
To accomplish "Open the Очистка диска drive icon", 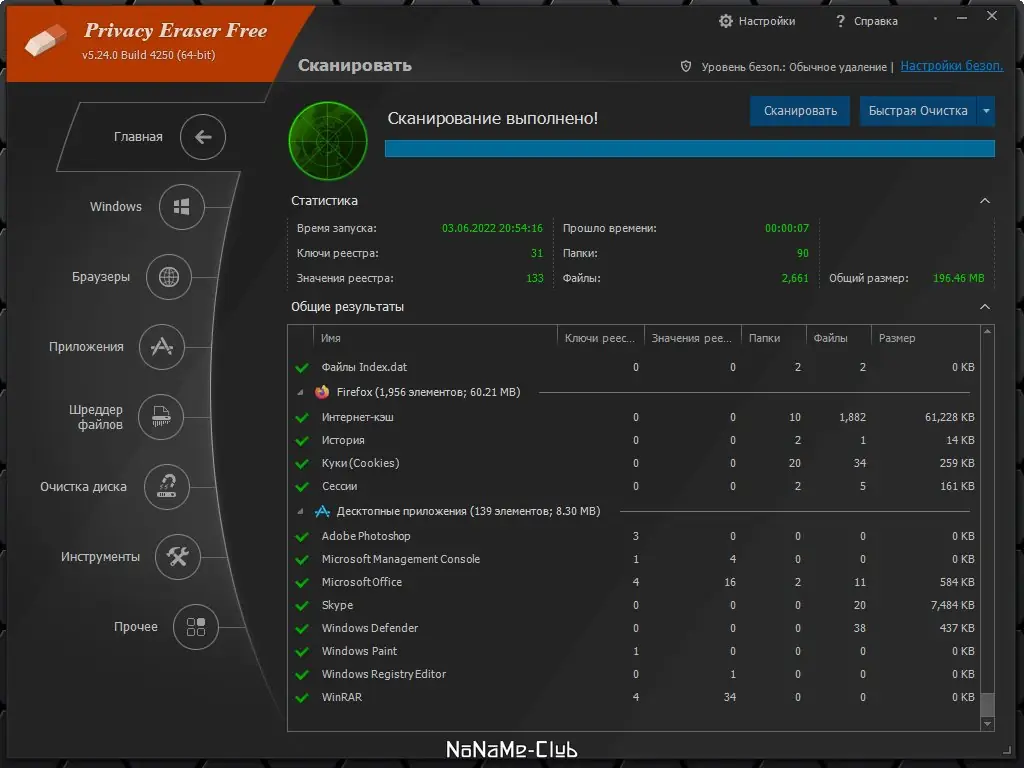I will [x=167, y=487].
